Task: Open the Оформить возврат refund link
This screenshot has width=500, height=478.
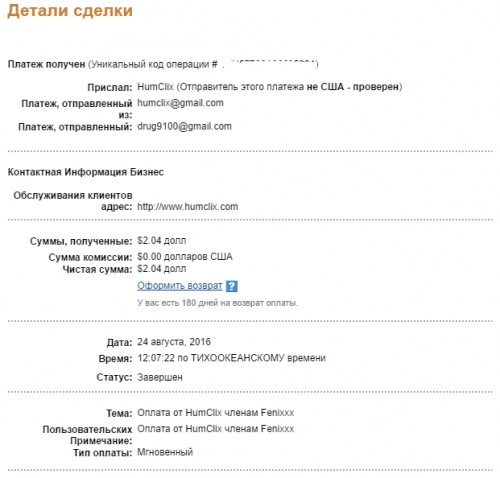Action: coord(180,286)
